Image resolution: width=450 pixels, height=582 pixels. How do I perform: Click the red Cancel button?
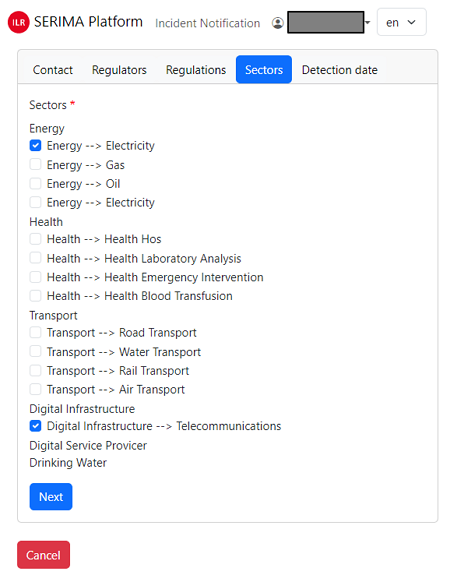coord(43,555)
